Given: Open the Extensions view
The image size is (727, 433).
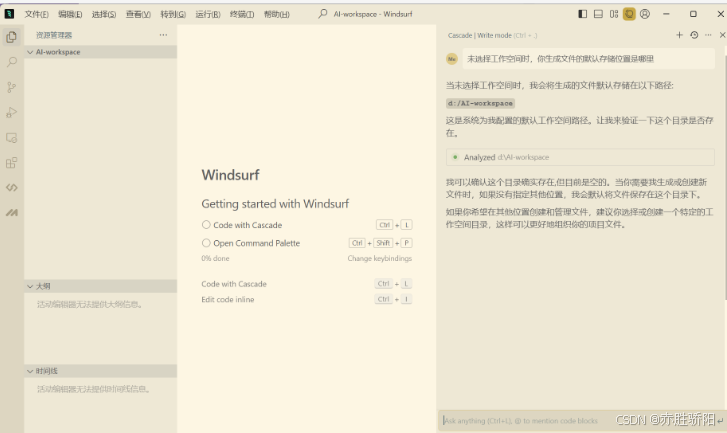Looking at the screenshot, I should pos(12,163).
